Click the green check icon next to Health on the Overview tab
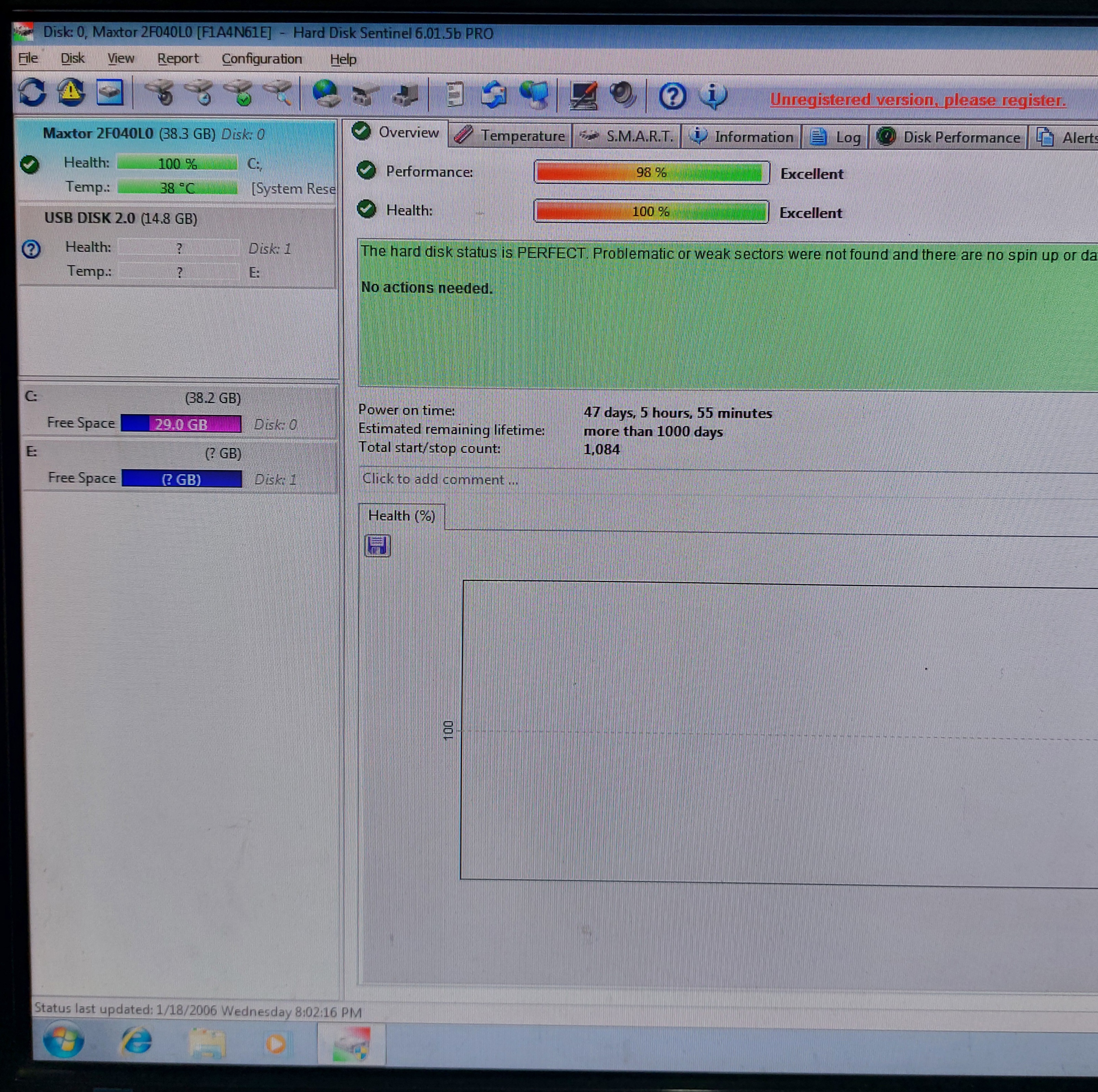The width and height of the screenshot is (1098, 1092). pos(367,209)
